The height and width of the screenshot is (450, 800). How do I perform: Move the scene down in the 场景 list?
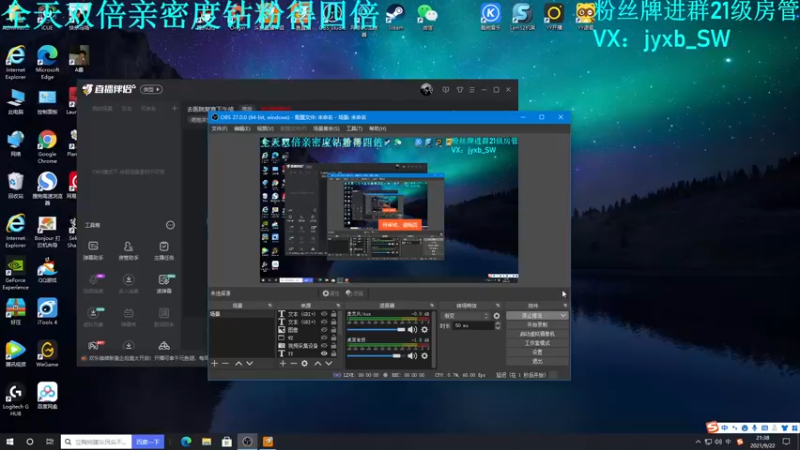coord(249,363)
